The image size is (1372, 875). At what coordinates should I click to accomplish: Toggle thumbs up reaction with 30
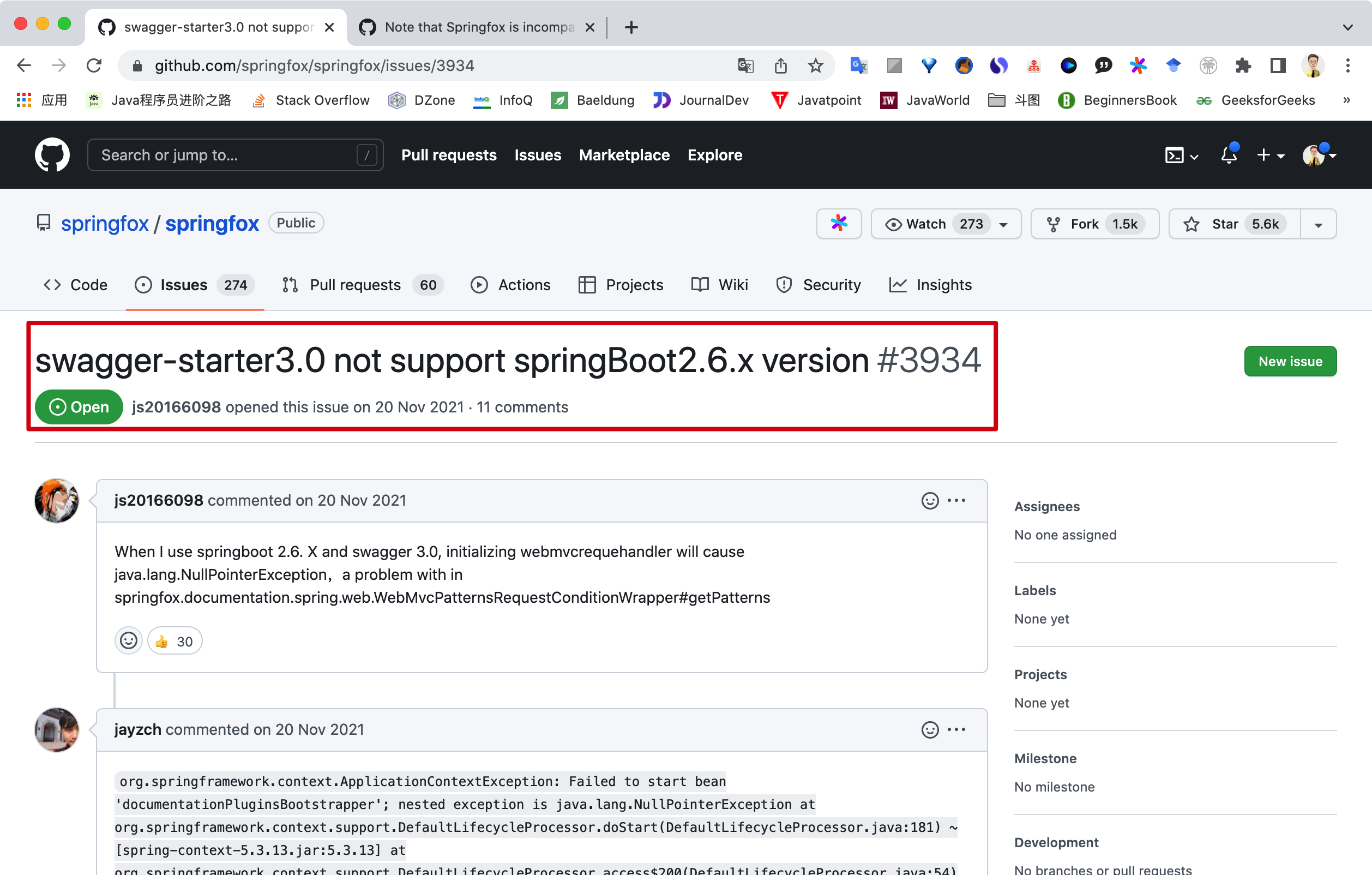click(174, 642)
